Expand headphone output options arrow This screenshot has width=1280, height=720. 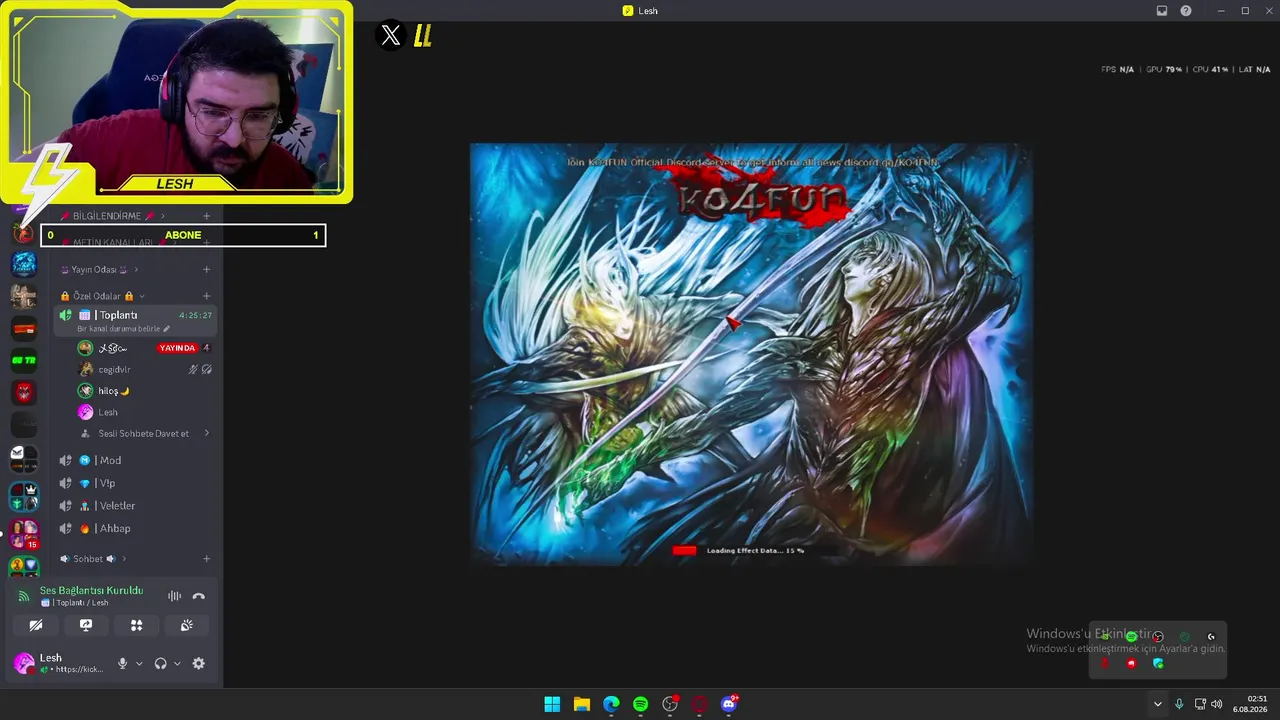click(x=177, y=663)
